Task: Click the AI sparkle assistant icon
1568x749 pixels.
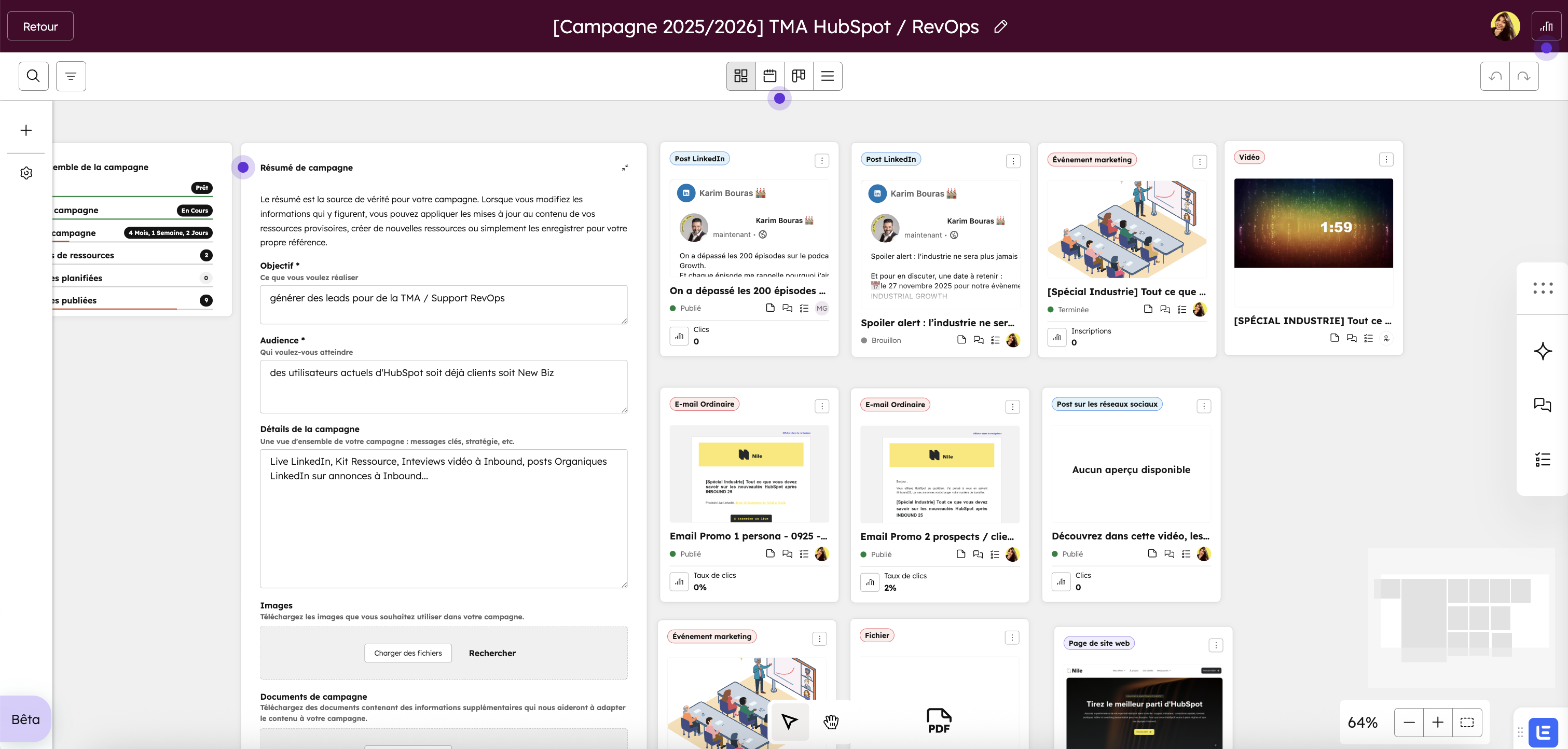Action: click(1543, 351)
